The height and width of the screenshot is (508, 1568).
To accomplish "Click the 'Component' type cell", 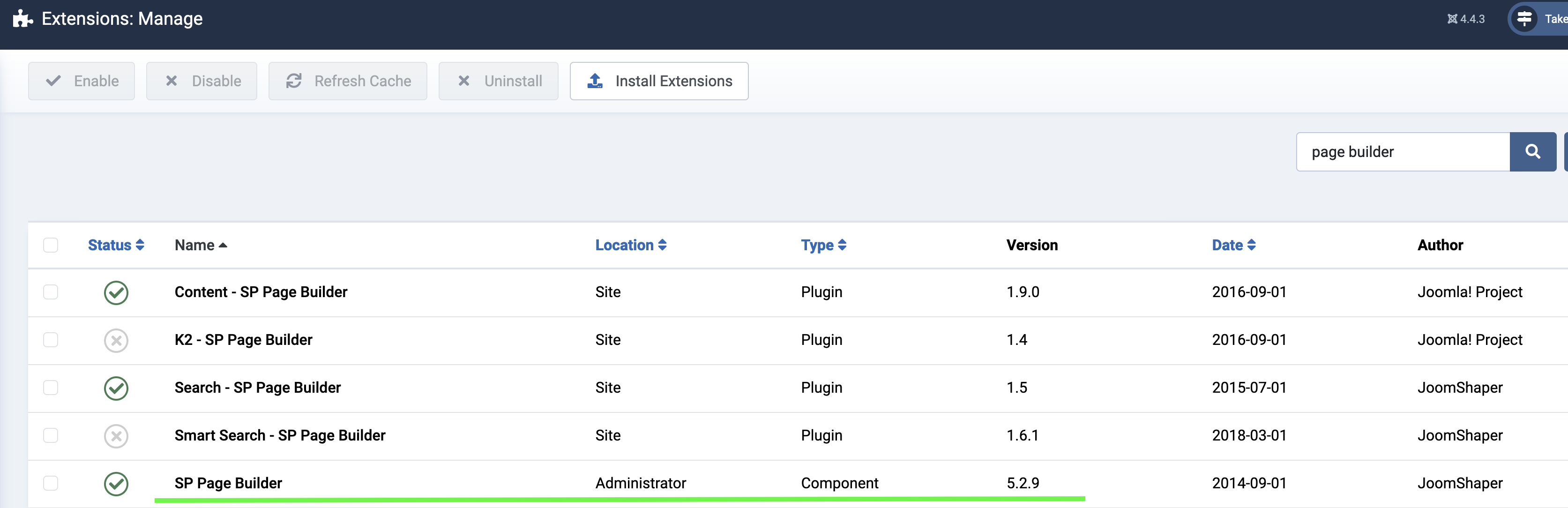I will 839,483.
